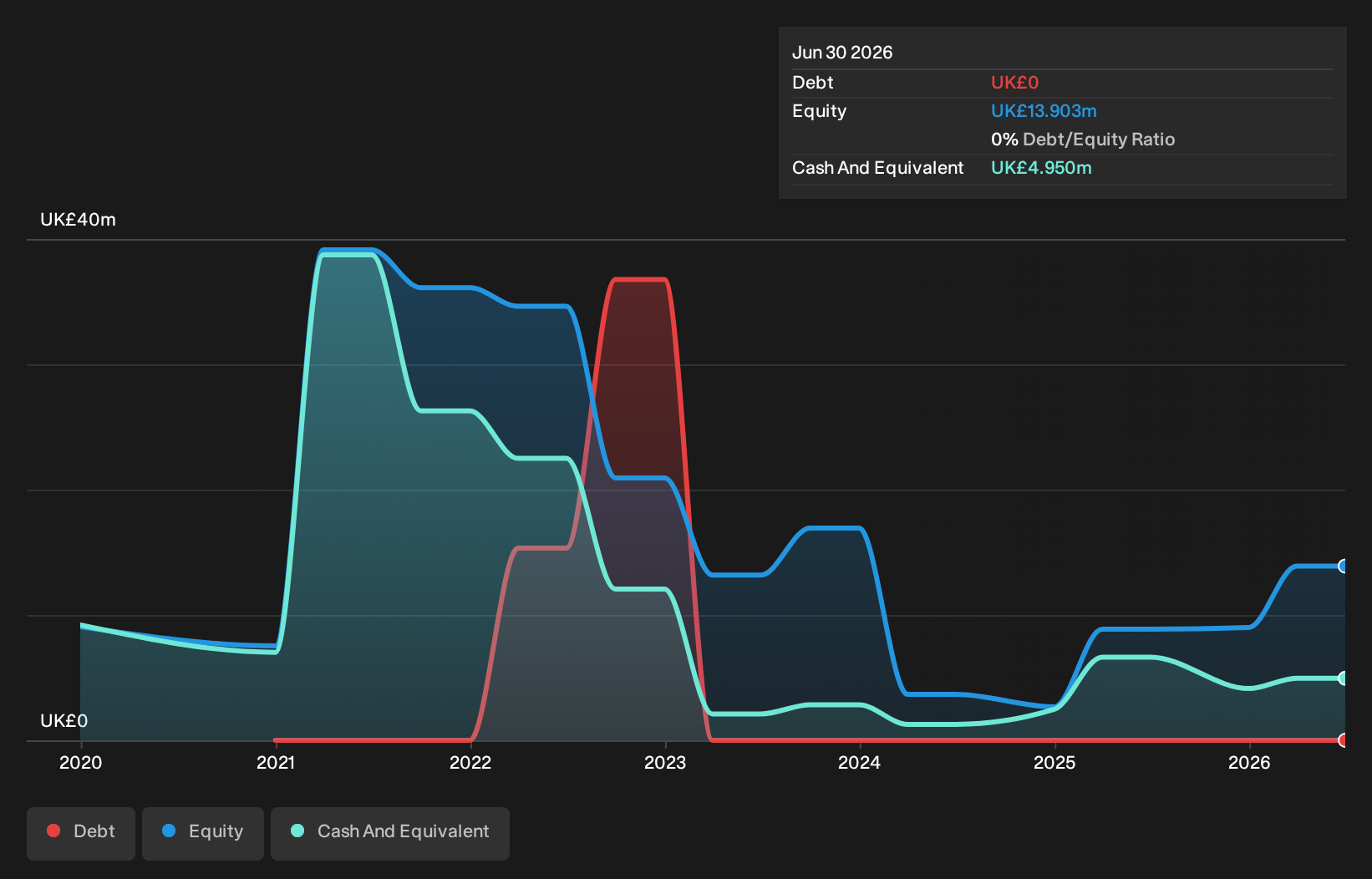1372x879 pixels.
Task: Toggle the Equity legend button
Action: coord(203,833)
